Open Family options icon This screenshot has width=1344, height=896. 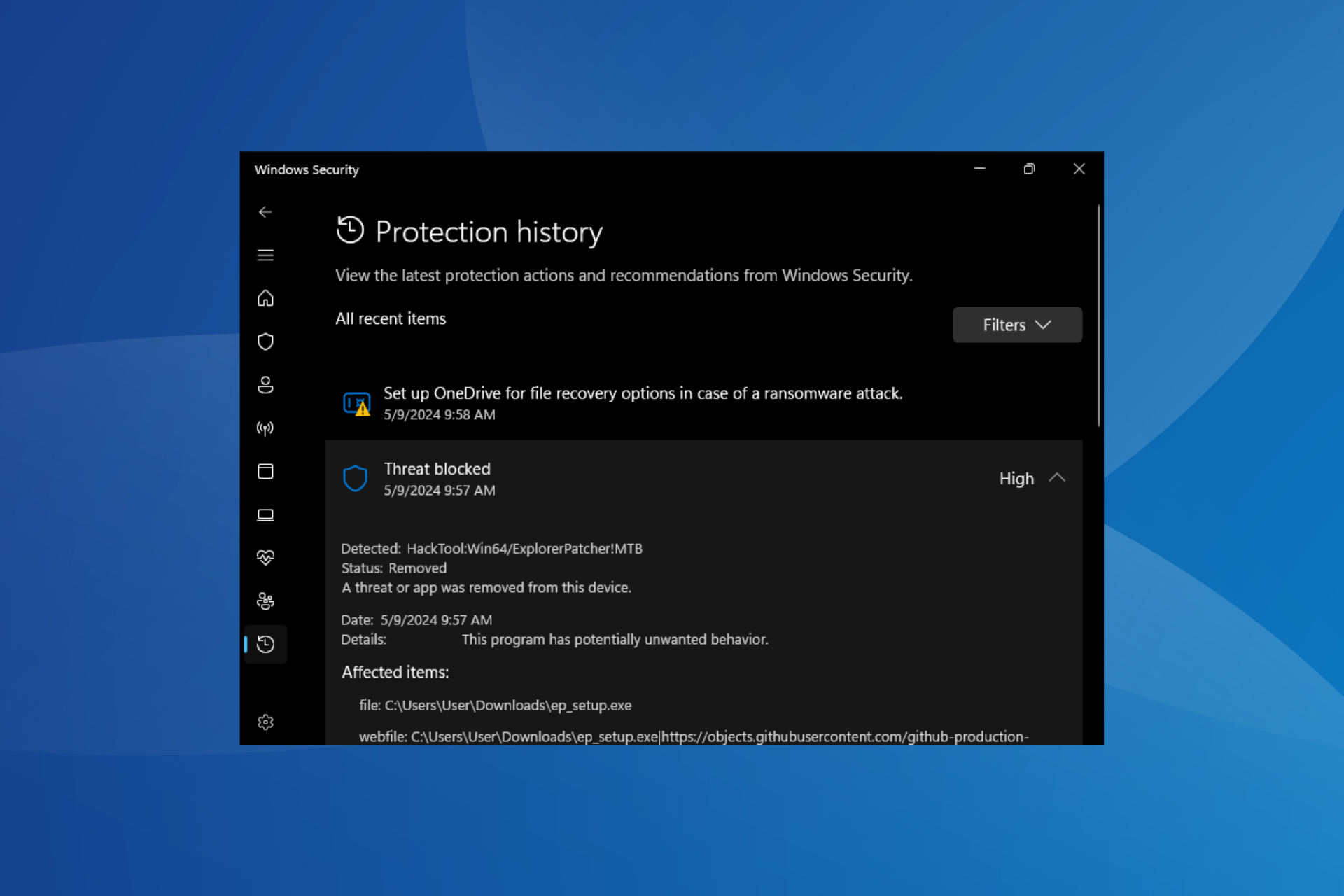click(x=265, y=601)
